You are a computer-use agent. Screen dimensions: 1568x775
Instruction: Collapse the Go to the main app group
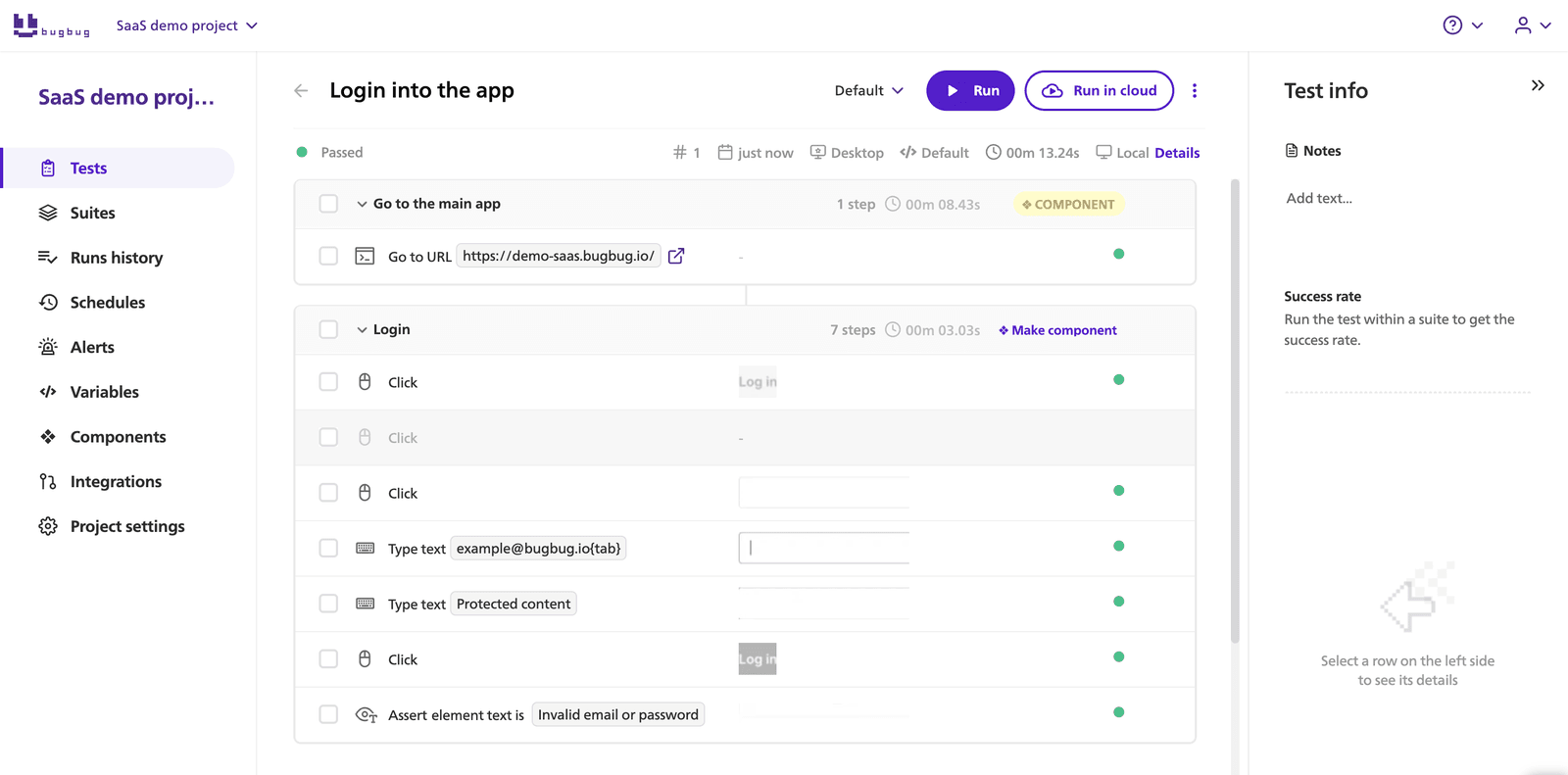pyautogui.click(x=362, y=204)
